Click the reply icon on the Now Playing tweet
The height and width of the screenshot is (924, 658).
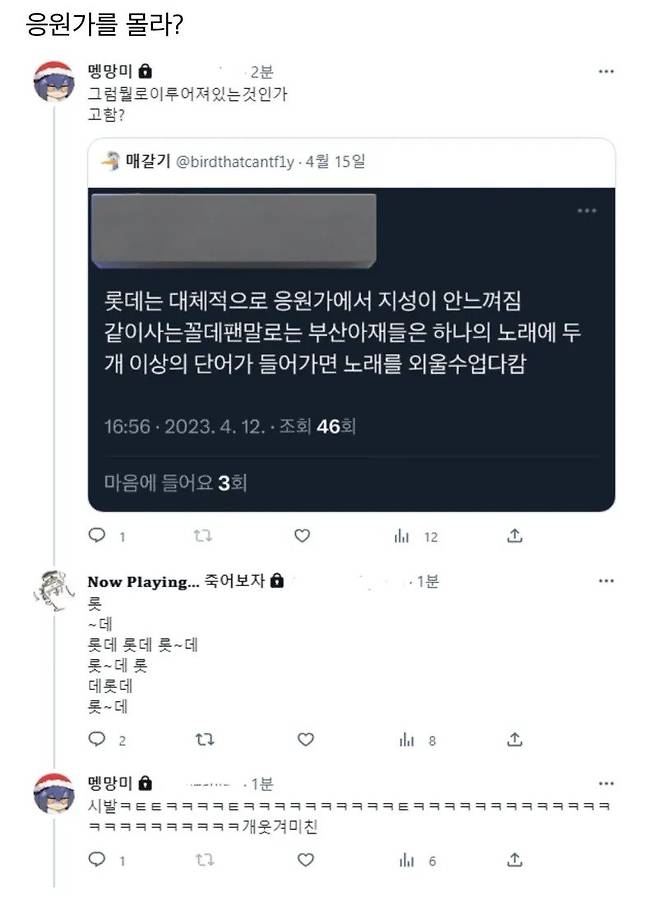95,740
